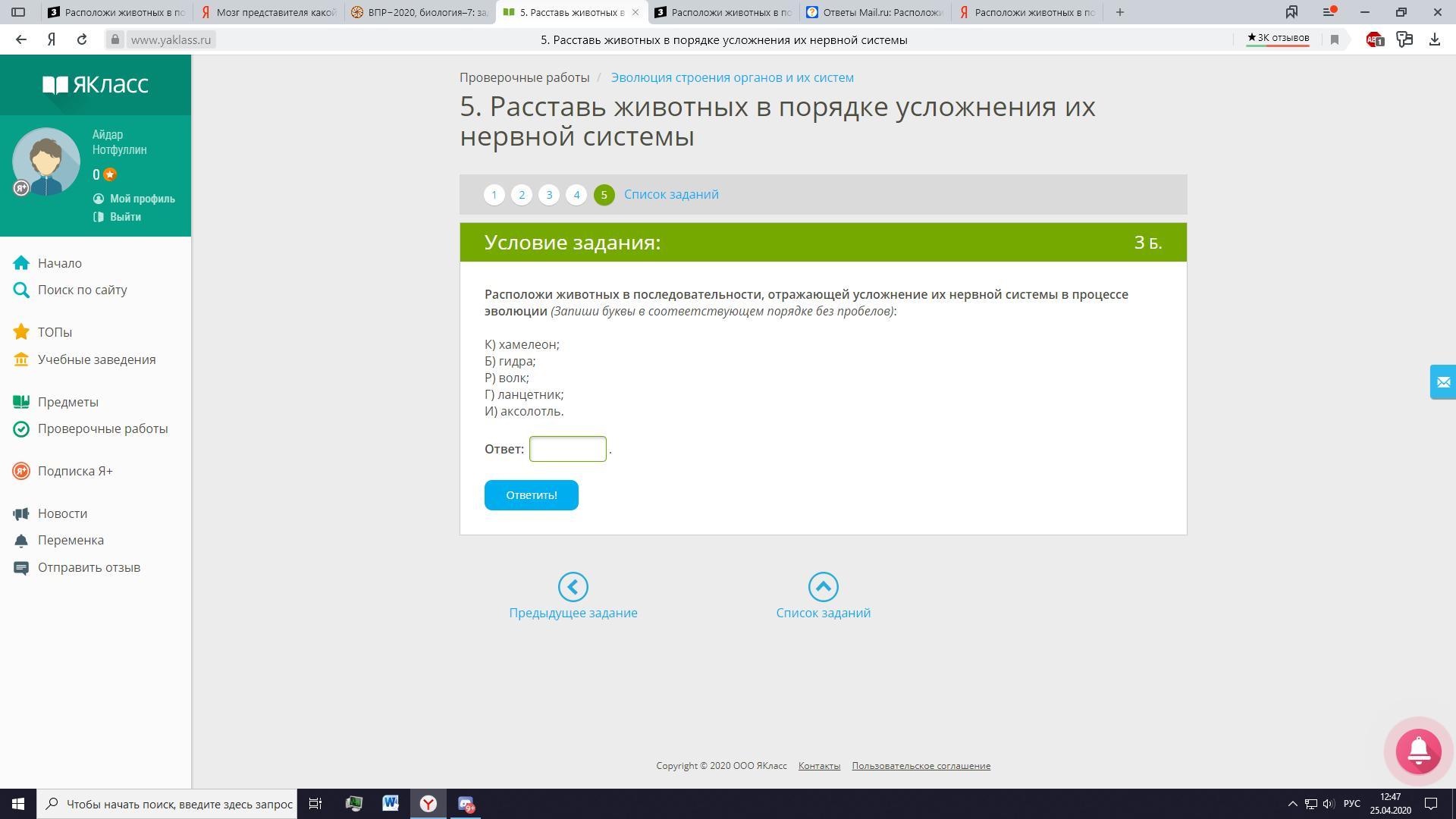Open Поиск по сайту magnifier icon

21,290
